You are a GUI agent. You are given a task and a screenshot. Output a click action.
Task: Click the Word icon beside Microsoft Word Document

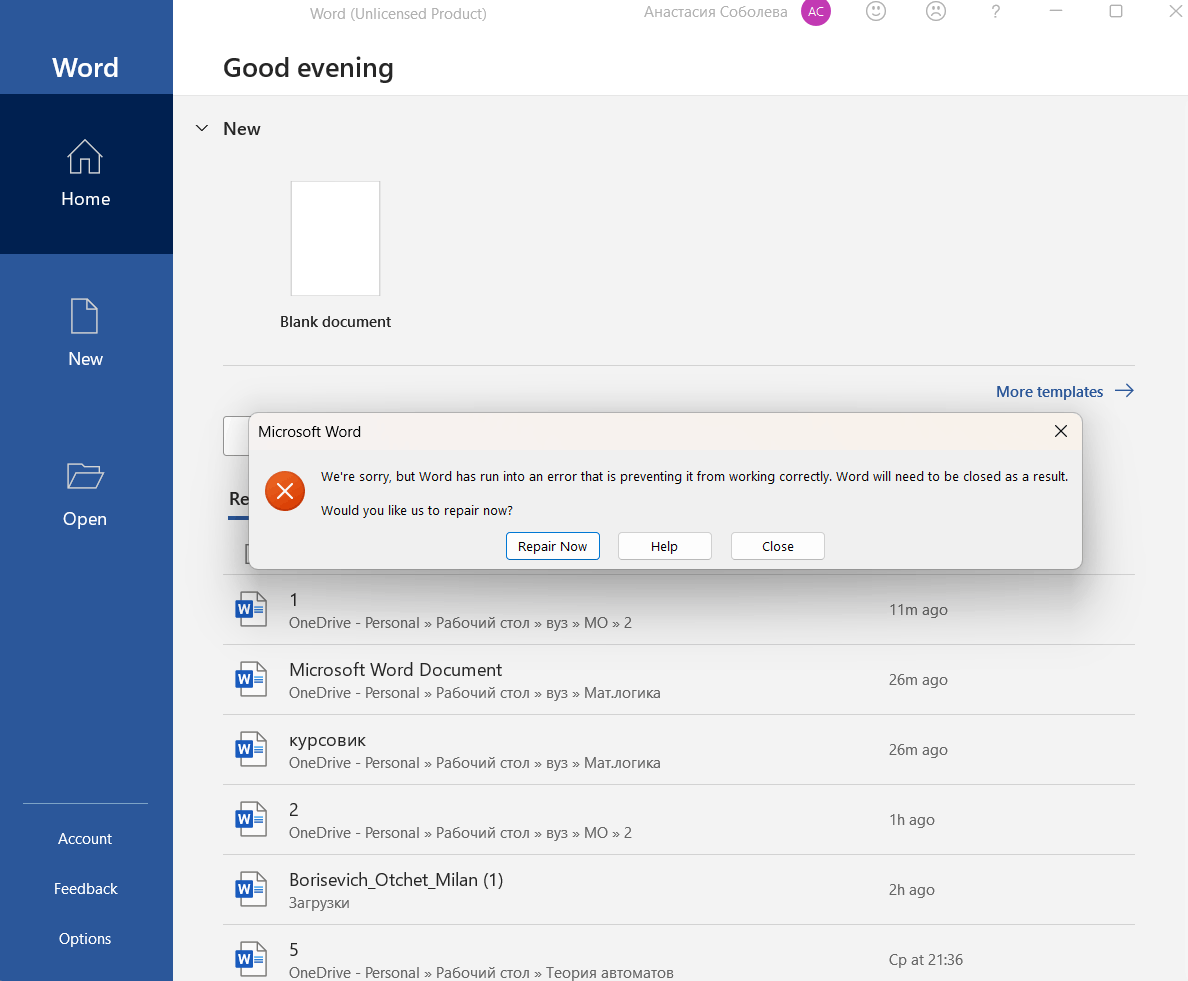[x=251, y=679]
